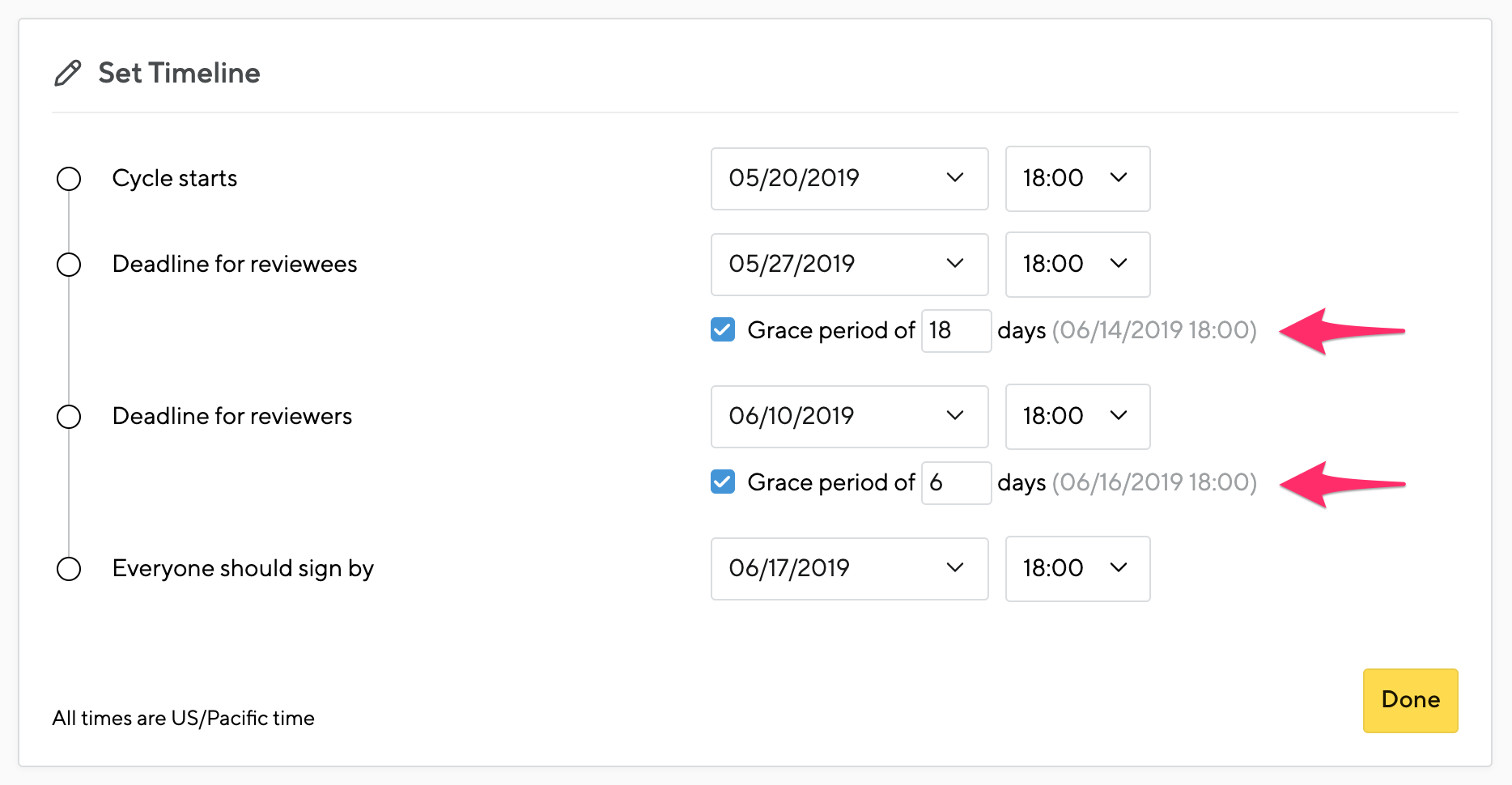Screen dimensions: 1512x785
Task: Click the pencil icon beside Set Timeline
Action: [70, 72]
